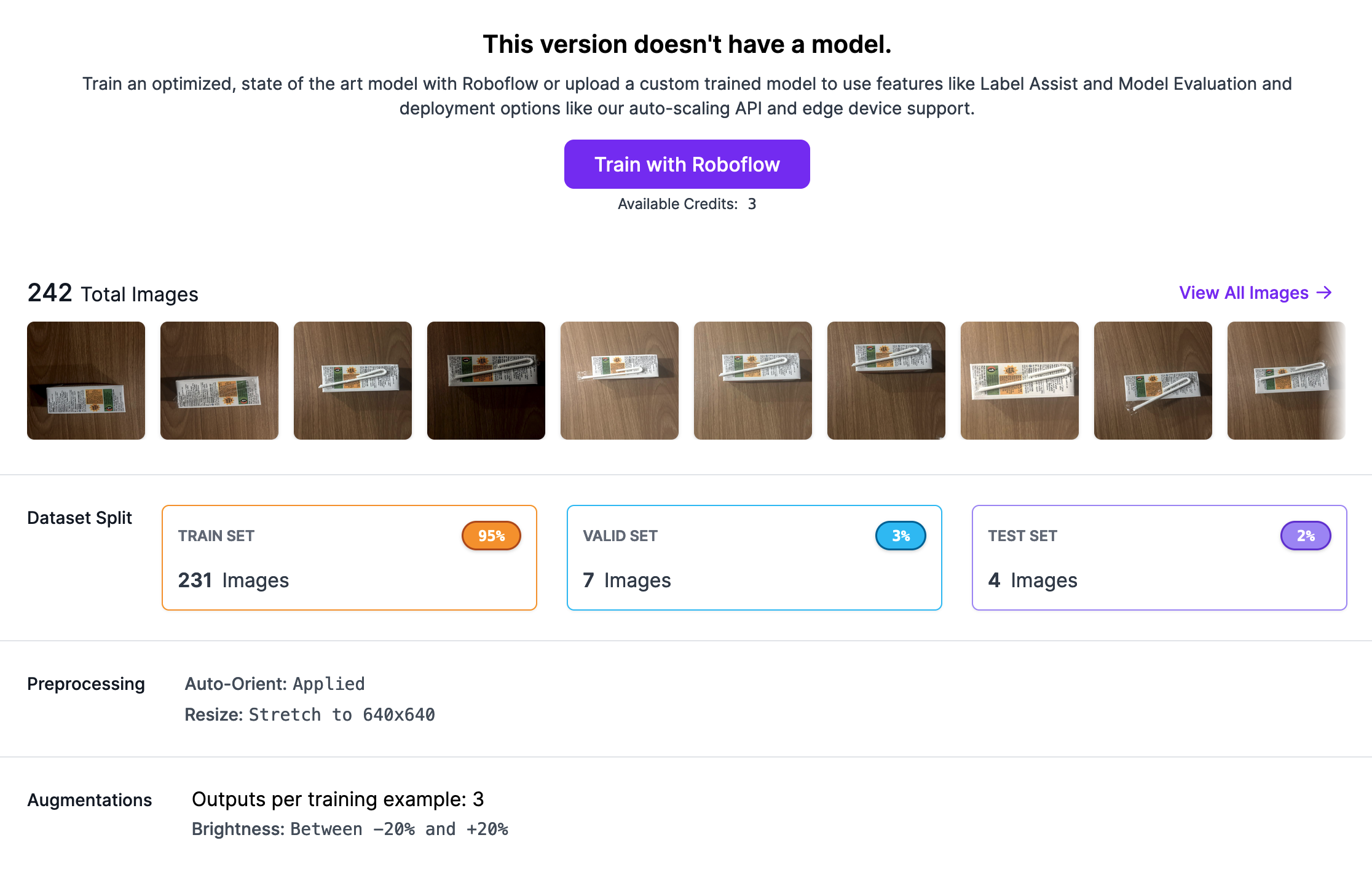1372x883 pixels.
Task: Open the ninth image thumbnail
Action: [x=1153, y=381]
